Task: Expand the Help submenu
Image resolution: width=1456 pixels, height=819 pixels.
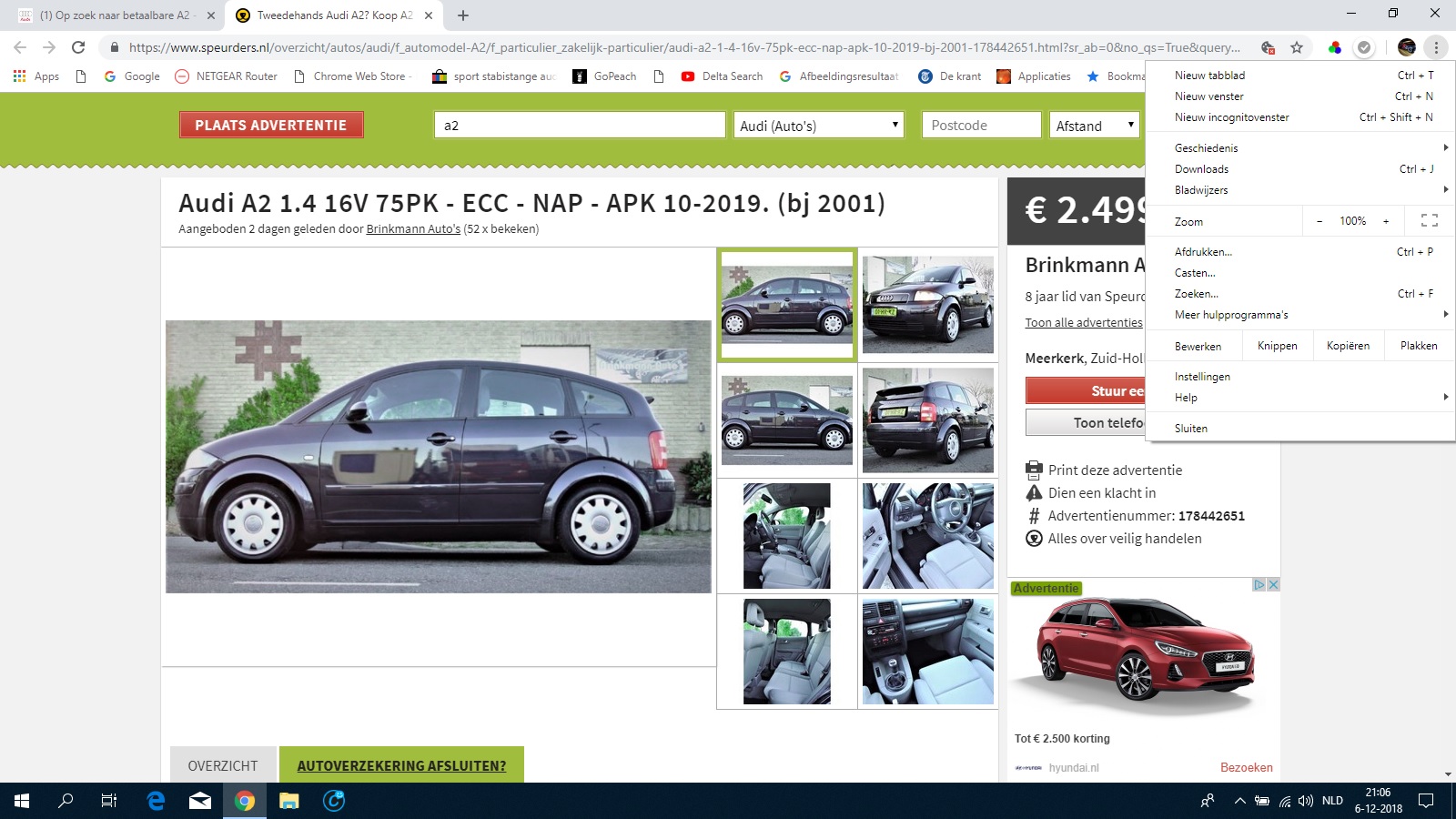Action: click(x=1301, y=398)
